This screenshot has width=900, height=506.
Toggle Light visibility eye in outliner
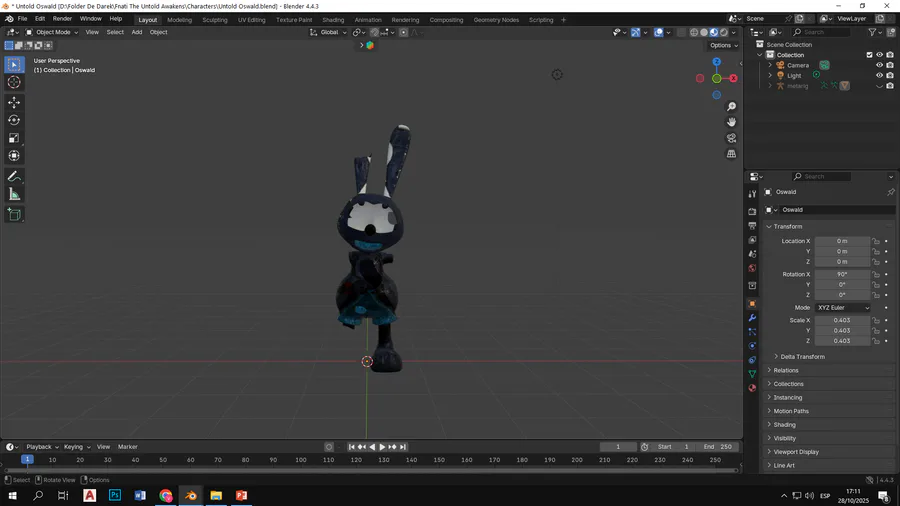pos(879,75)
